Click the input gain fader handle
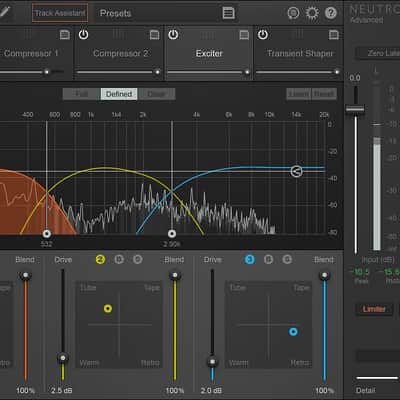 tap(355, 109)
